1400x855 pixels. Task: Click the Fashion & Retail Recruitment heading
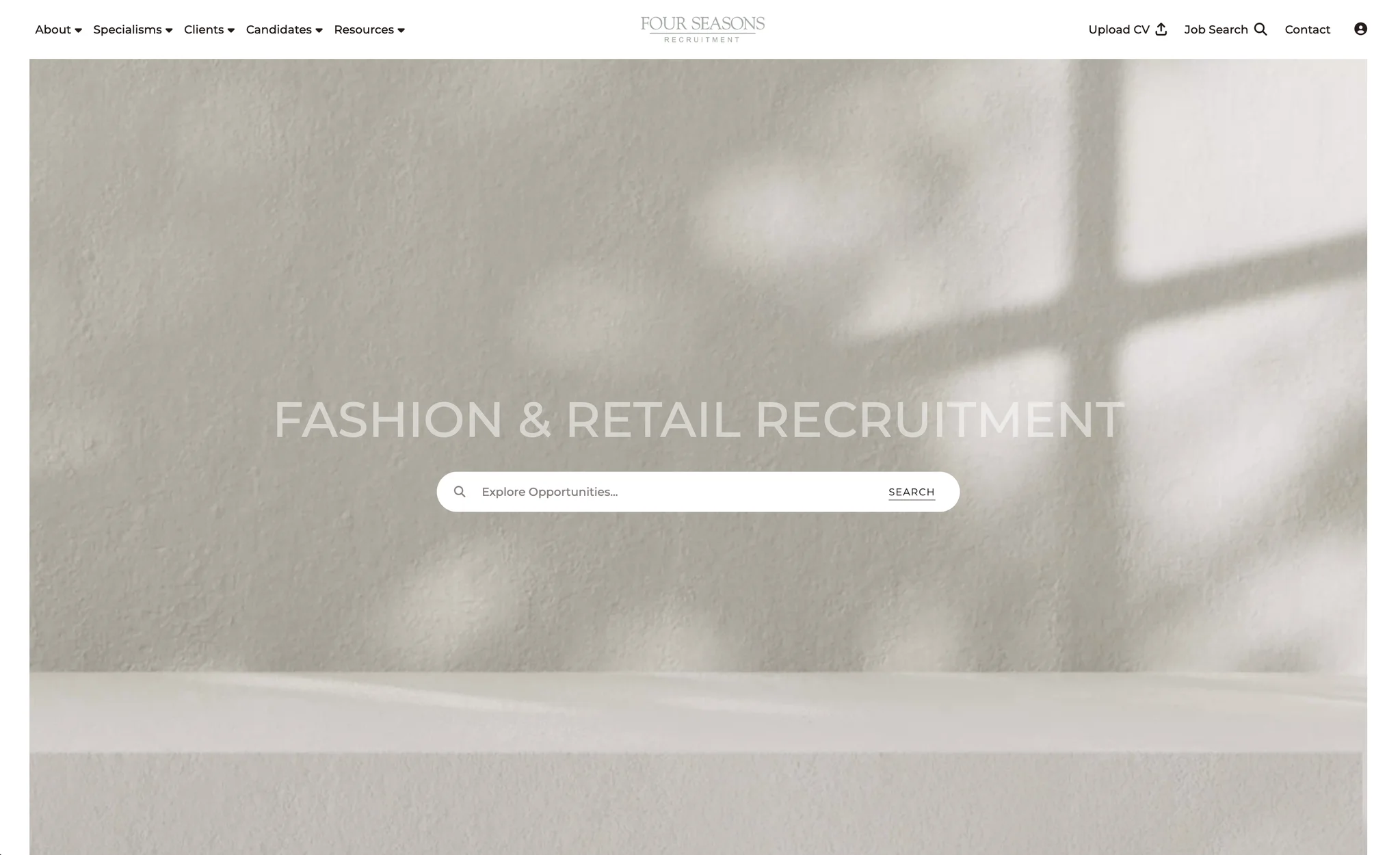(x=698, y=419)
